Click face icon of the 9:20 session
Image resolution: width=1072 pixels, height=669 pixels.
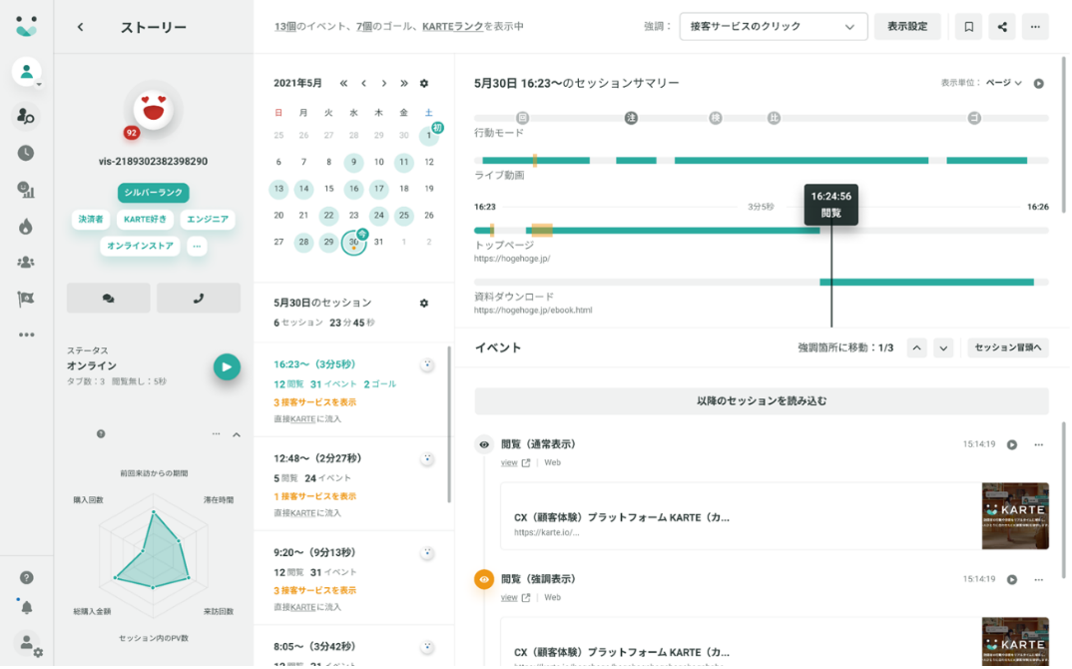click(x=427, y=553)
